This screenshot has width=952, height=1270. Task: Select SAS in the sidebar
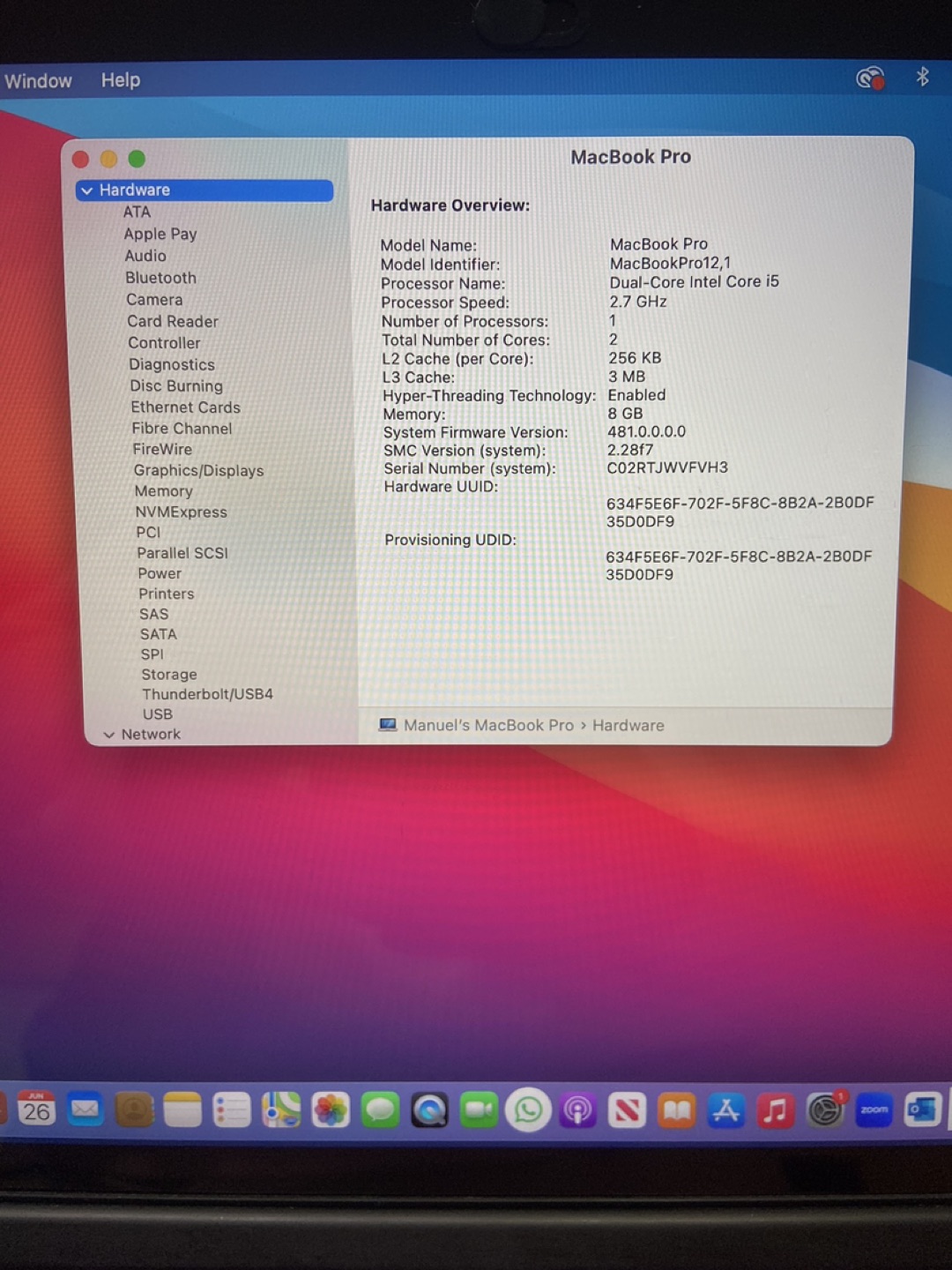[x=153, y=614]
